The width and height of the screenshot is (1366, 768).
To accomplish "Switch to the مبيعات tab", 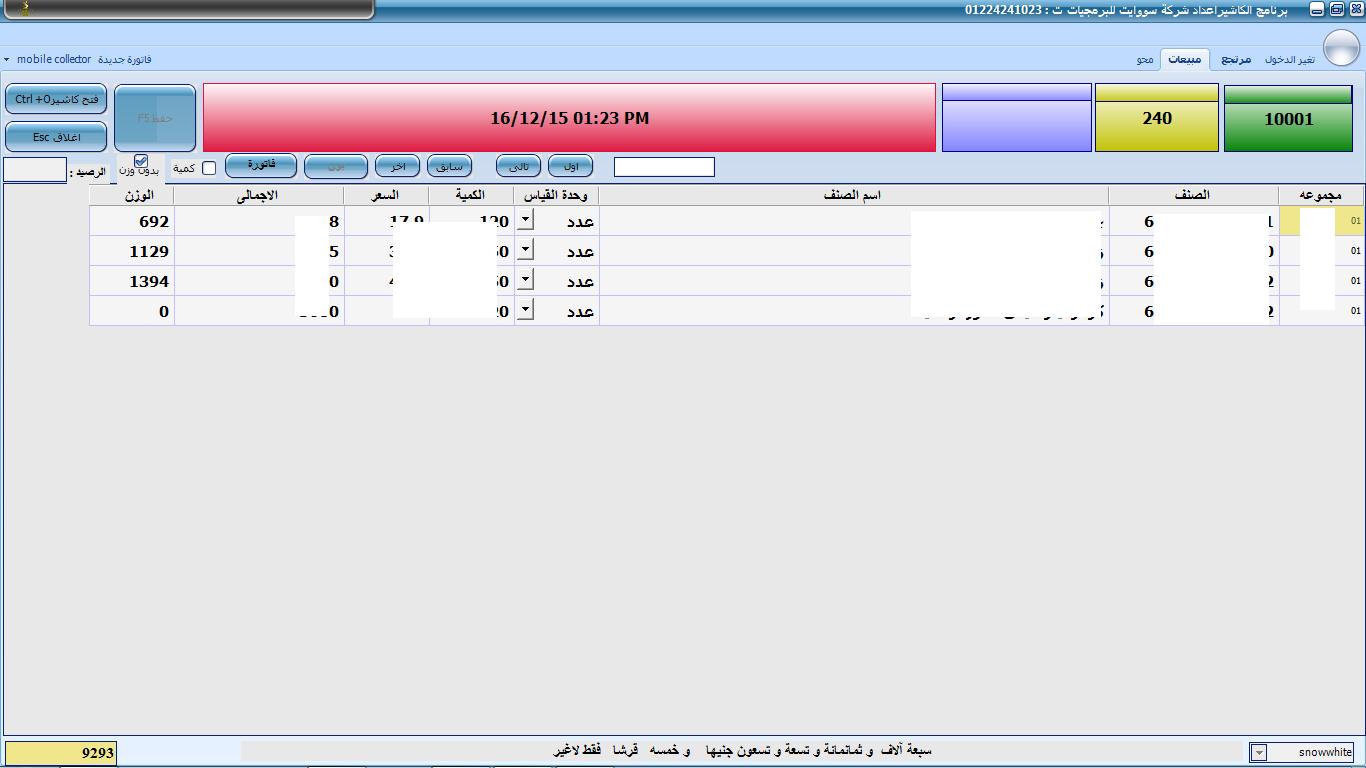I will pos(1185,60).
